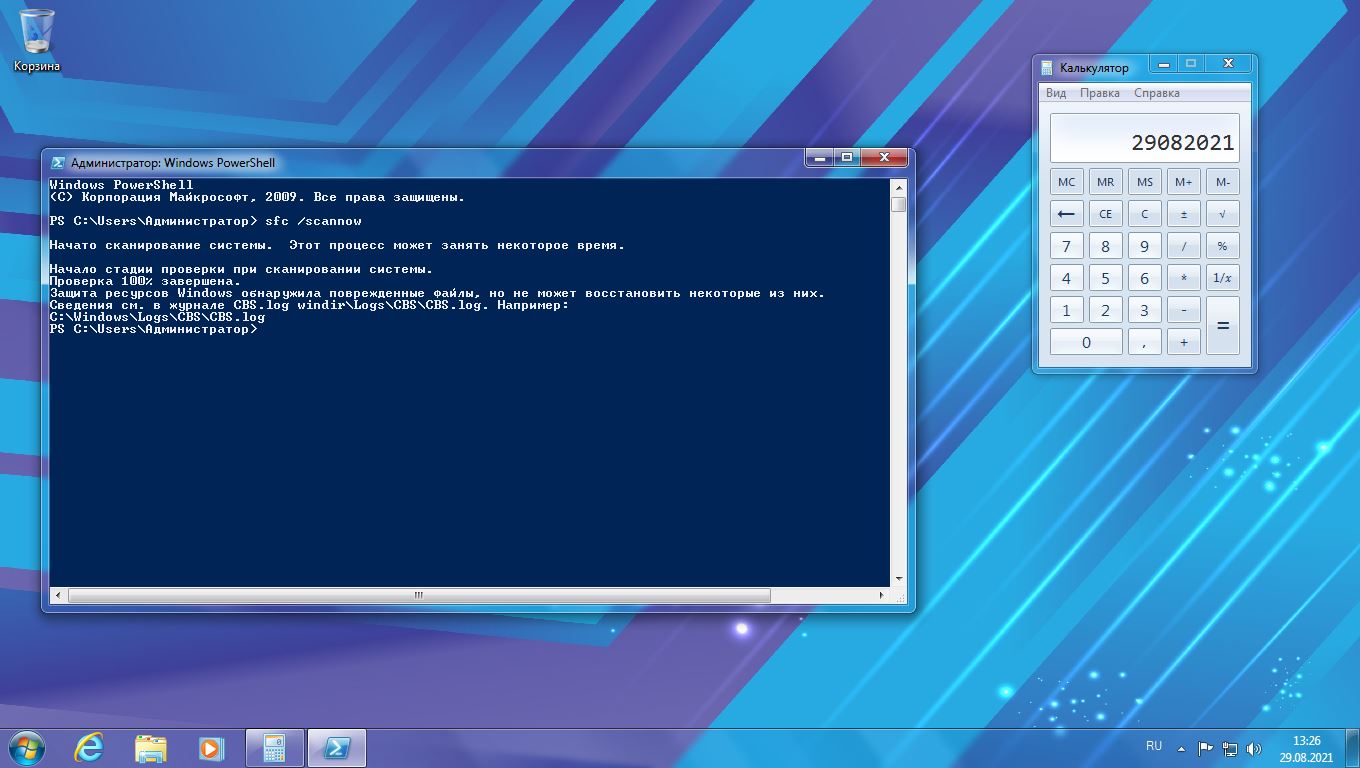The width and height of the screenshot is (1360, 768).
Task: Toggle sign with the ± button
Action: (x=1184, y=214)
